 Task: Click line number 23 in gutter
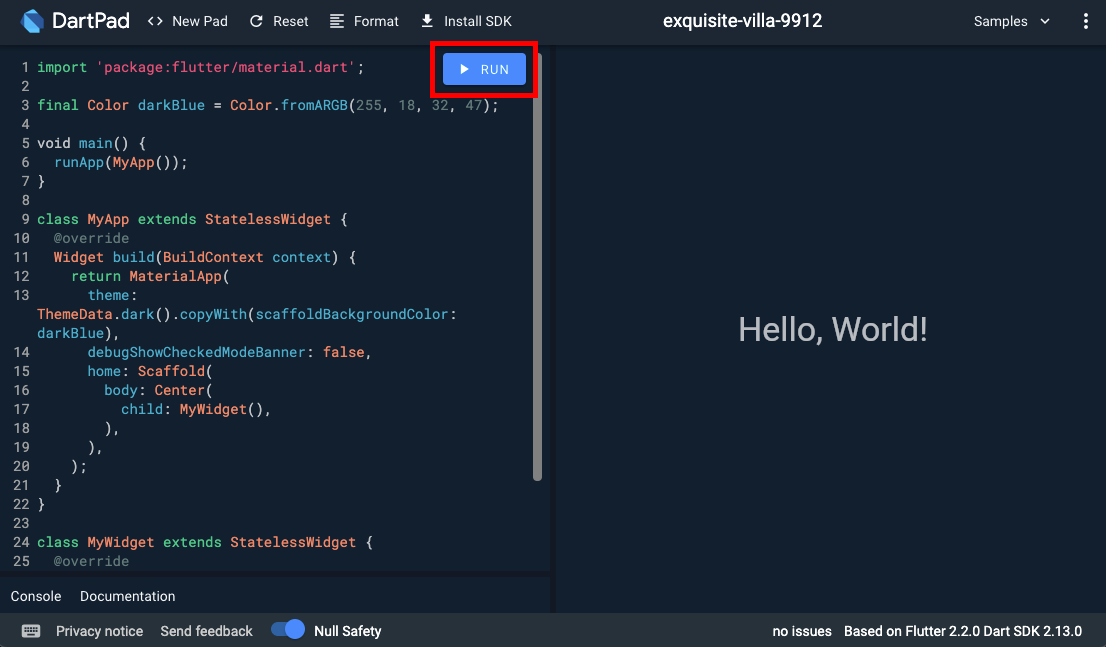[x=21, y=524]
